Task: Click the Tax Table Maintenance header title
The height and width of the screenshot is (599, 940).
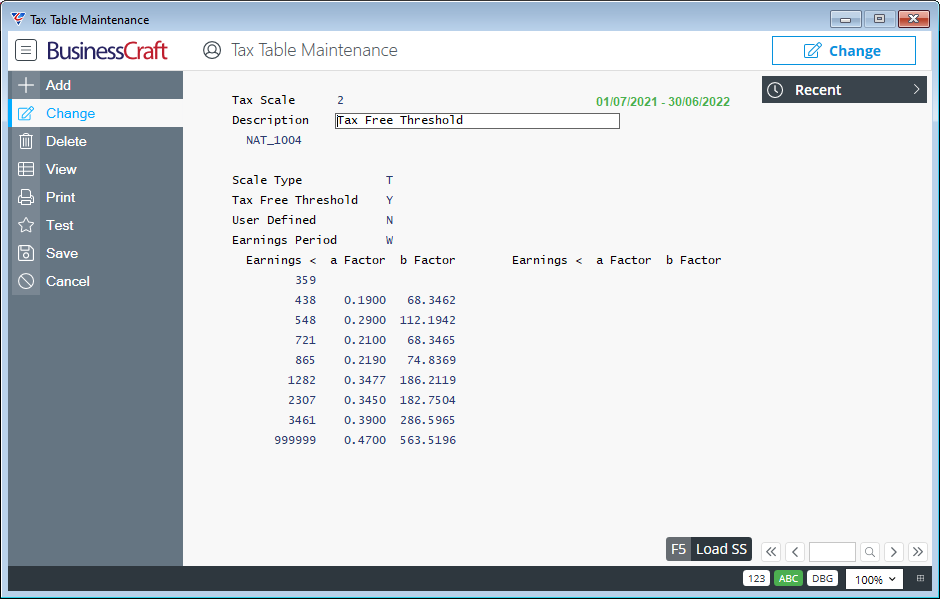Action: 314,50
